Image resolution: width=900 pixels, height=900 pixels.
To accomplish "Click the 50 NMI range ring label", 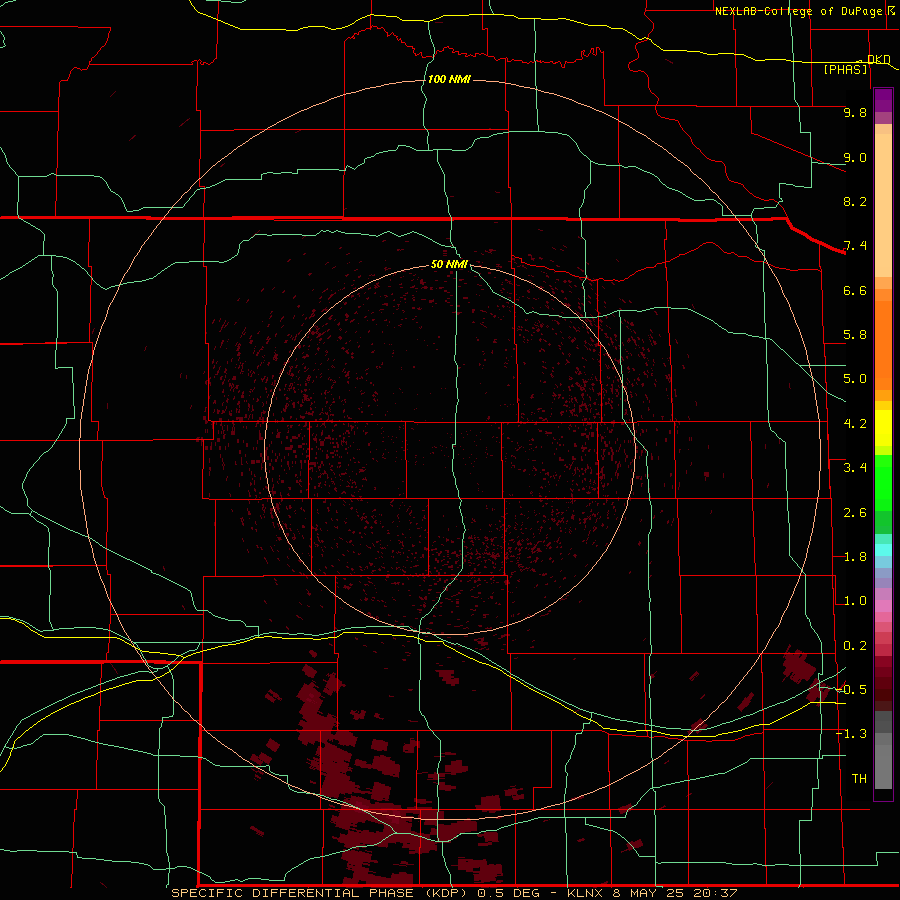I will (x=449, y=264).
